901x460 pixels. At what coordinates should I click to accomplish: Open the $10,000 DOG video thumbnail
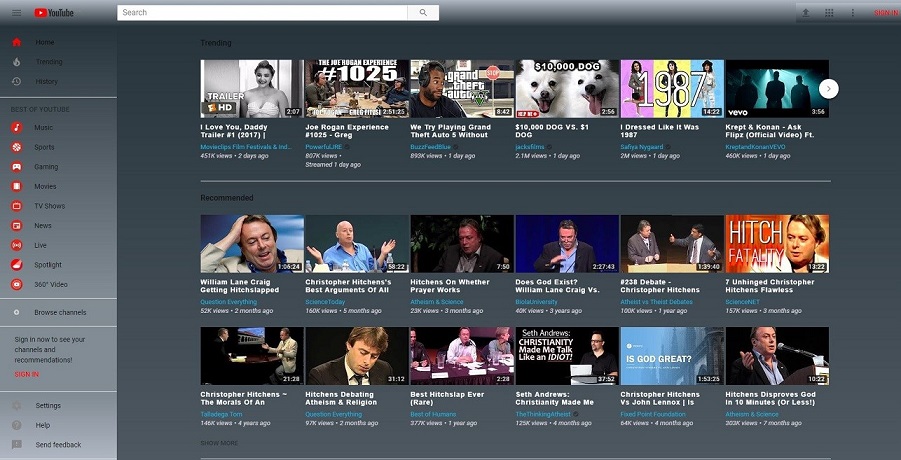point(567,88)
